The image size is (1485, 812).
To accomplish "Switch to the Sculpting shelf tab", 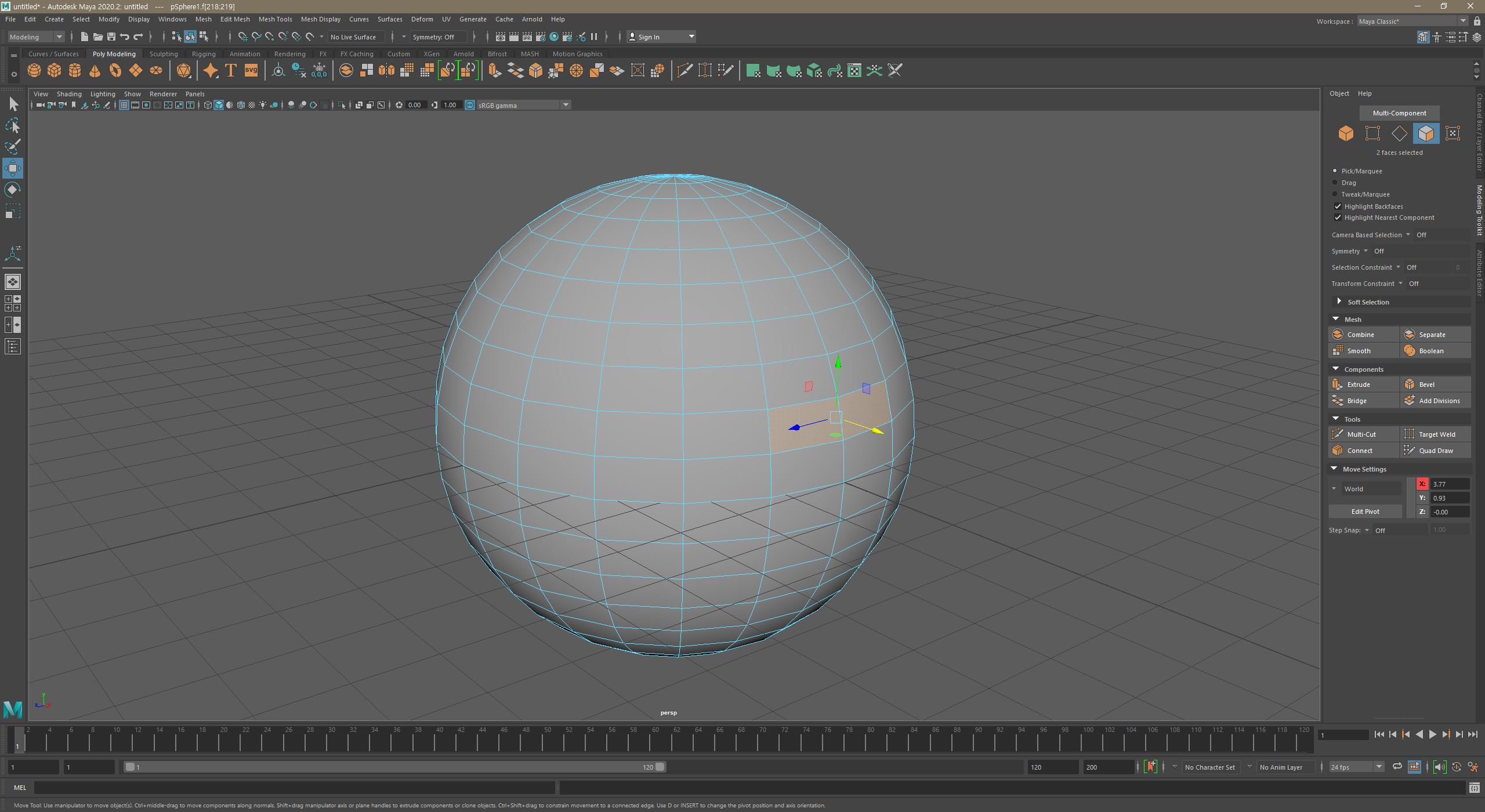I will coord(164,54).
